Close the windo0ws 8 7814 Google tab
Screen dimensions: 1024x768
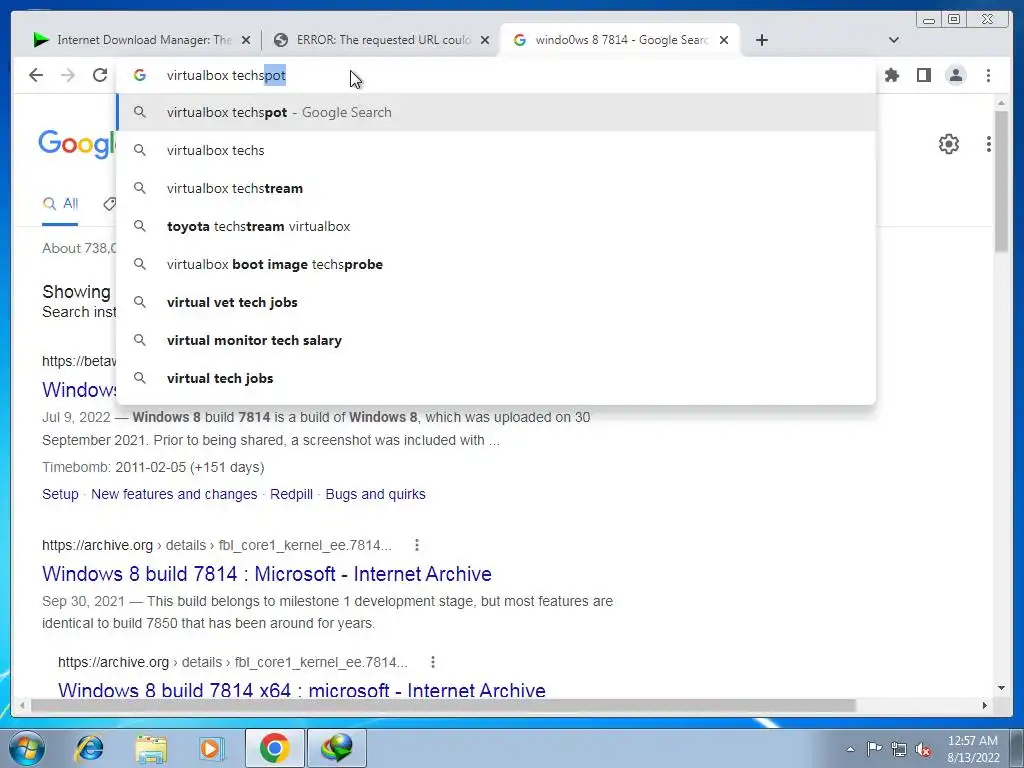724,40
